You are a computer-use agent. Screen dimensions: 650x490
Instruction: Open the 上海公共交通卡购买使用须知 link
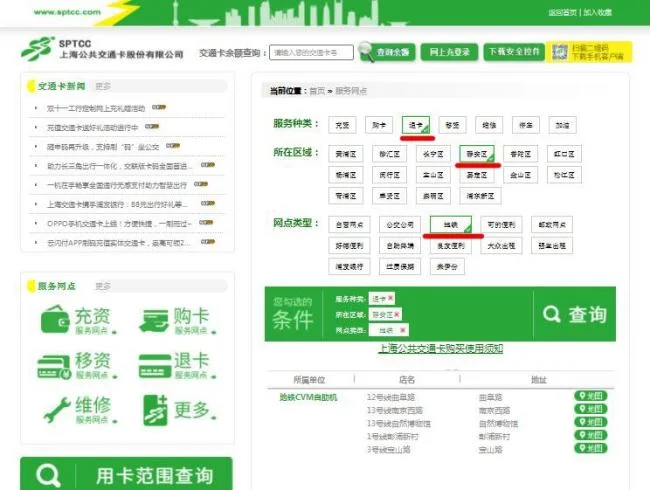point(441,349)
